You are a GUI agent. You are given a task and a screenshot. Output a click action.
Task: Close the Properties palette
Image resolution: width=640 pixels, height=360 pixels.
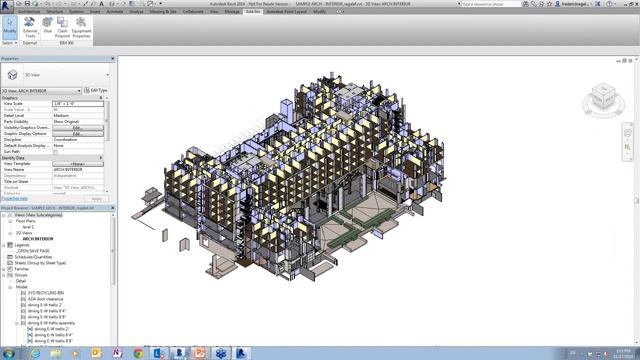click(113, 59)
